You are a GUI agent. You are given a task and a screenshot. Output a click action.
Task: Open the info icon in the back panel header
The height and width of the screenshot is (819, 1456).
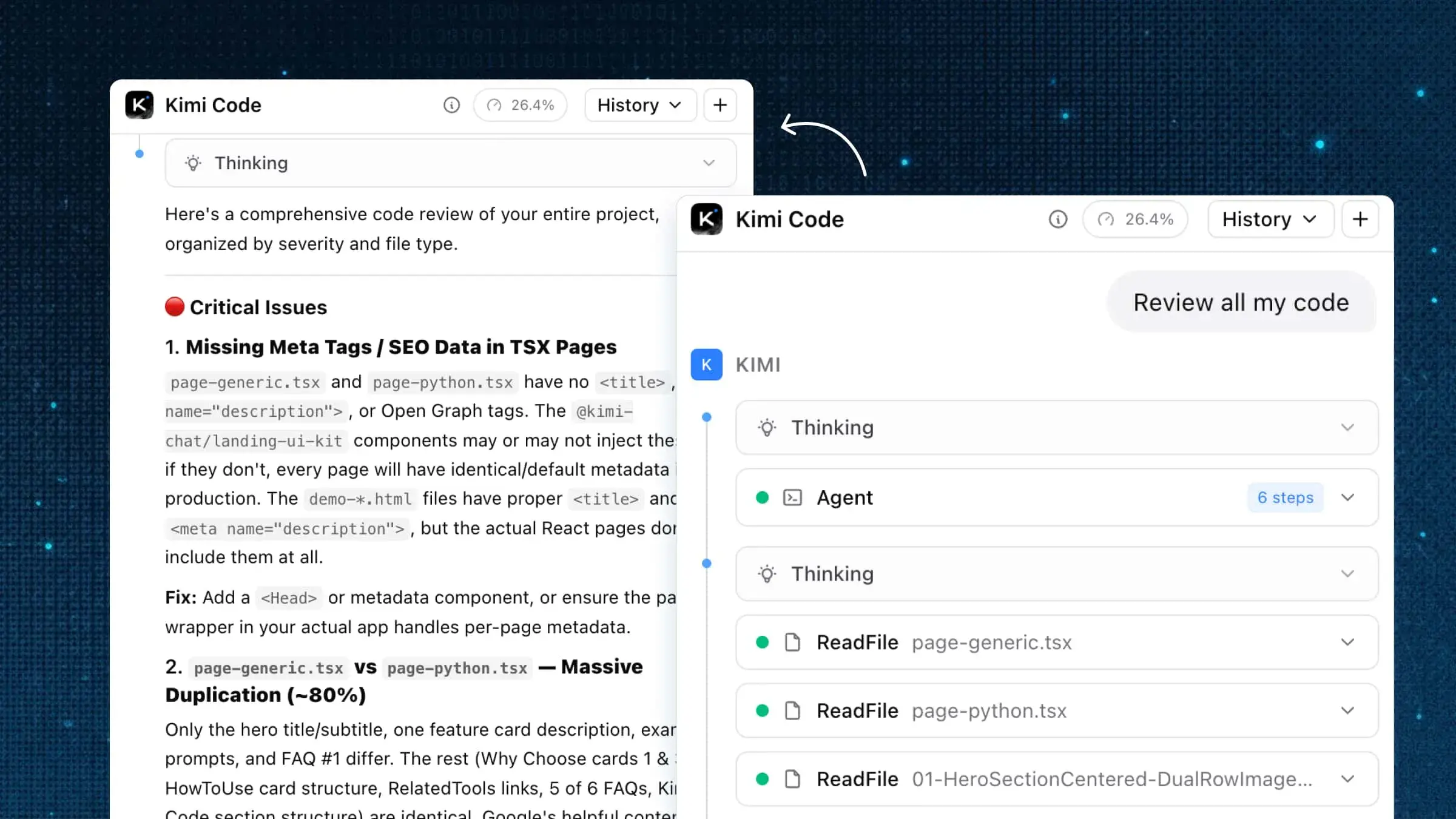(x=451, y=105)
